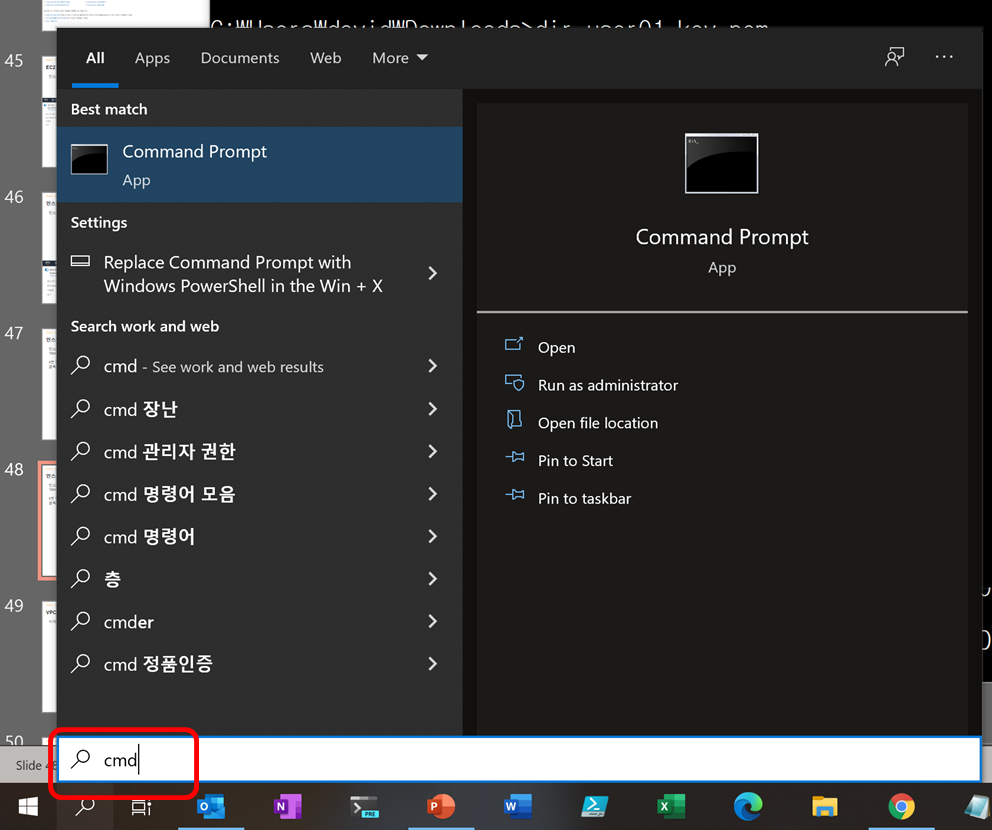This screenshot has height=830, width=992.
Task: Open PowerPoint from the taskbar
Action: pos(440,806)
